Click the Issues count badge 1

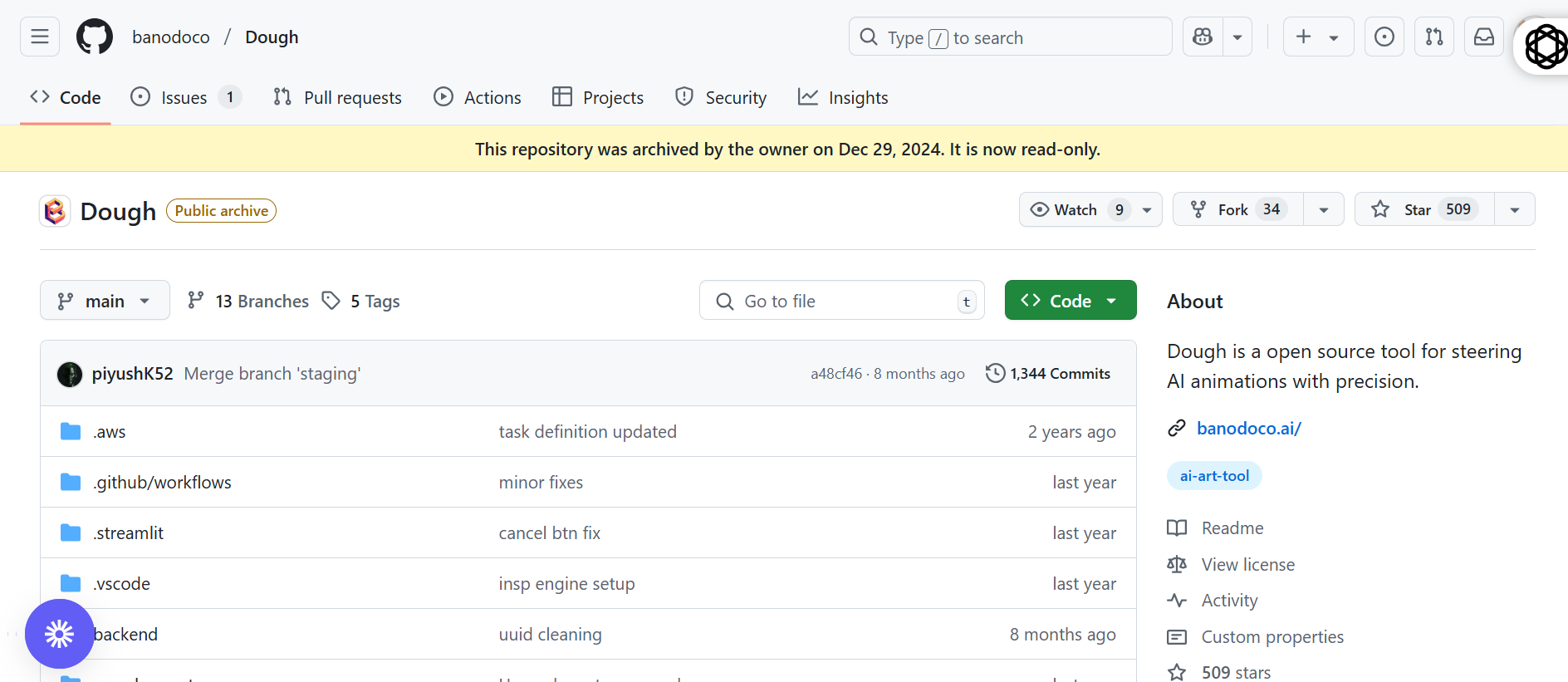pos(230,97)
